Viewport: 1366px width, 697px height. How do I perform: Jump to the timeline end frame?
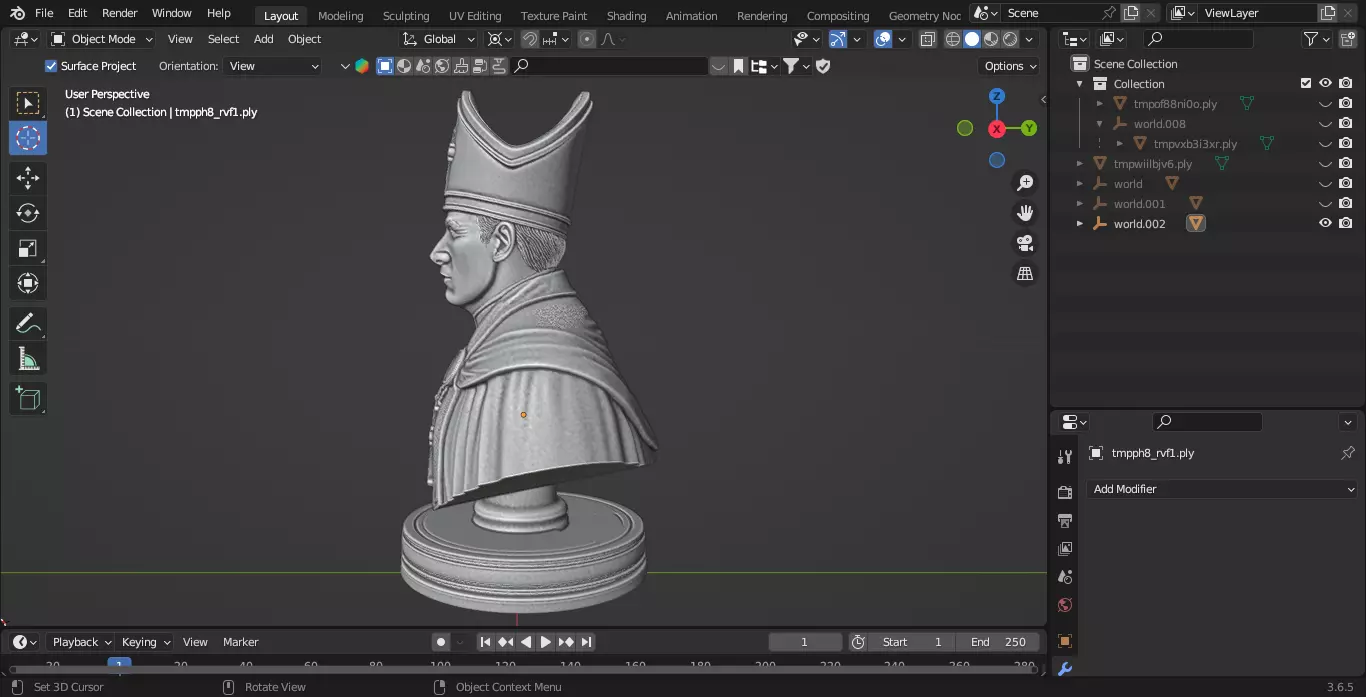[x=587, y=642]
